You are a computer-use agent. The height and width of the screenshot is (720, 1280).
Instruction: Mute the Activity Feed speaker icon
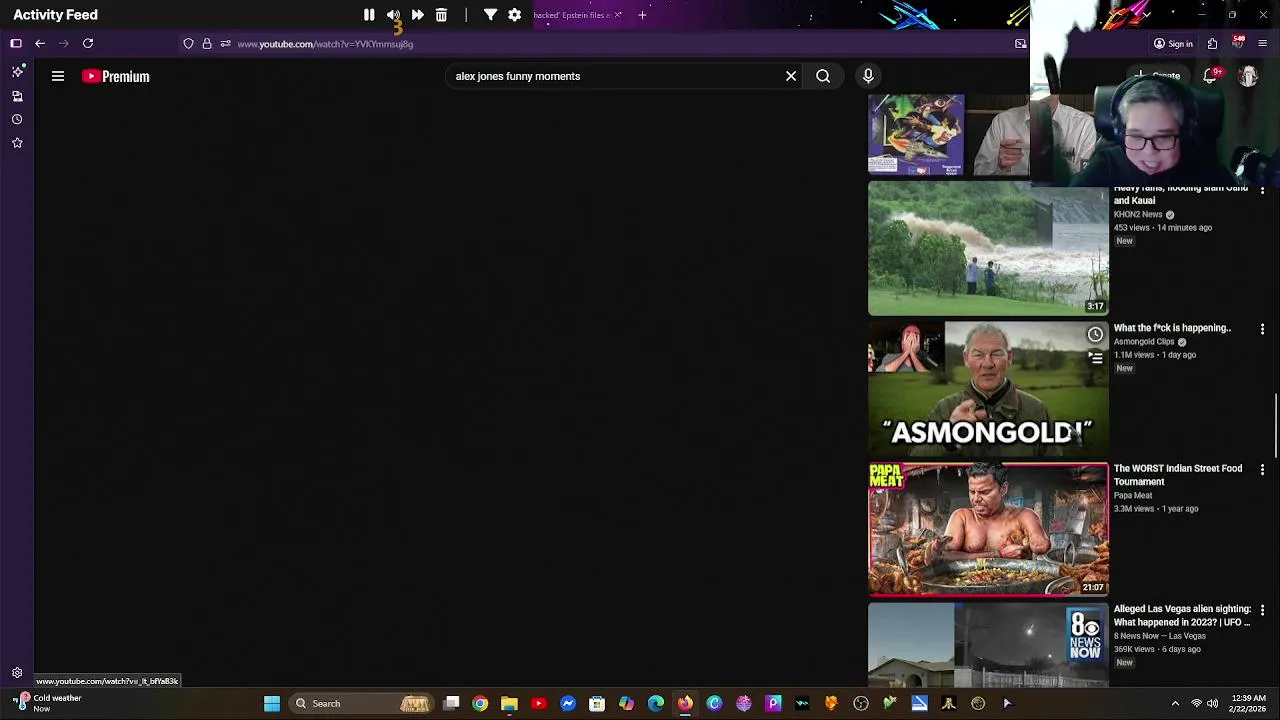(x=393, y=15)
